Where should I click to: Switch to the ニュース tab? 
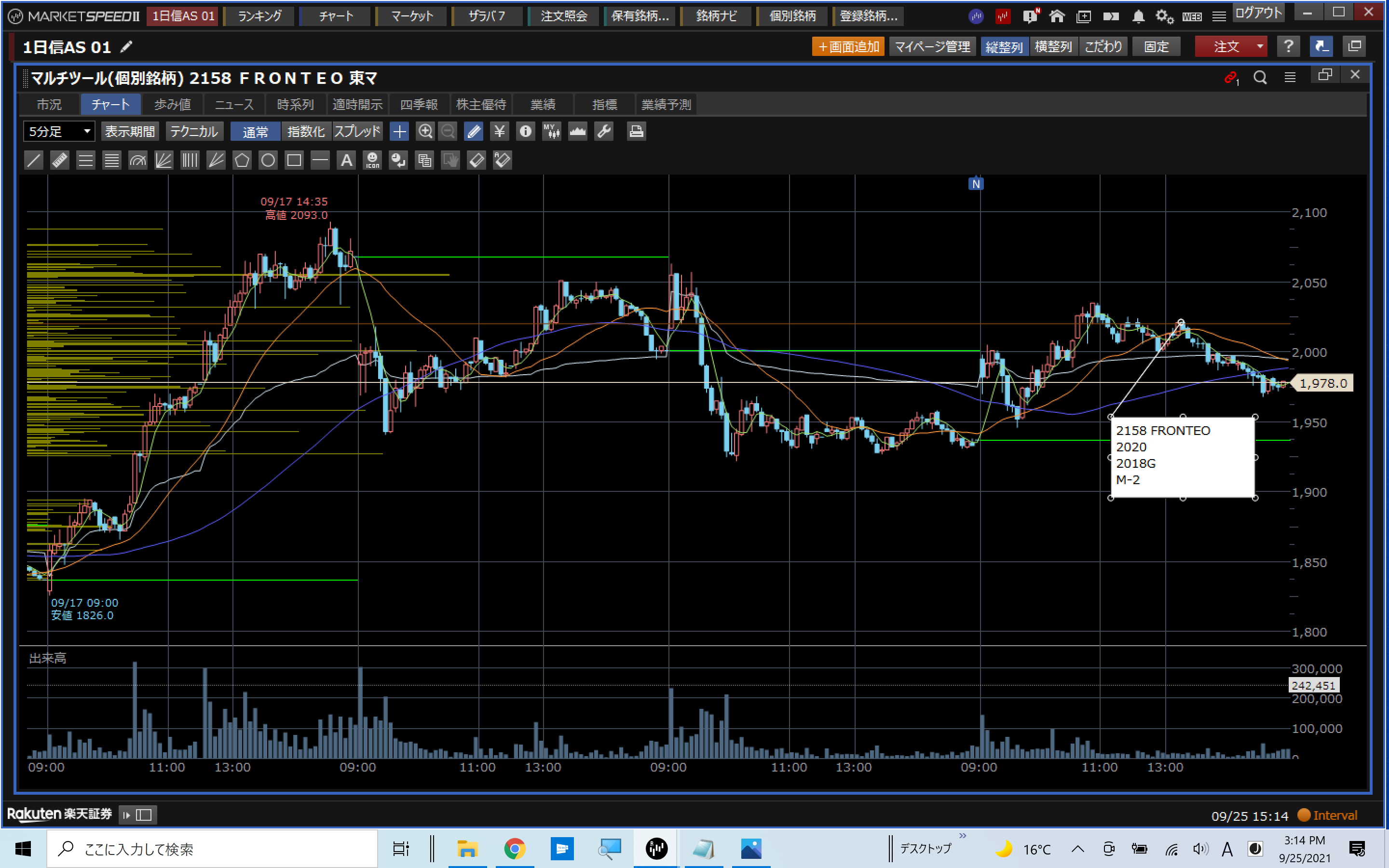pos(233,105)
